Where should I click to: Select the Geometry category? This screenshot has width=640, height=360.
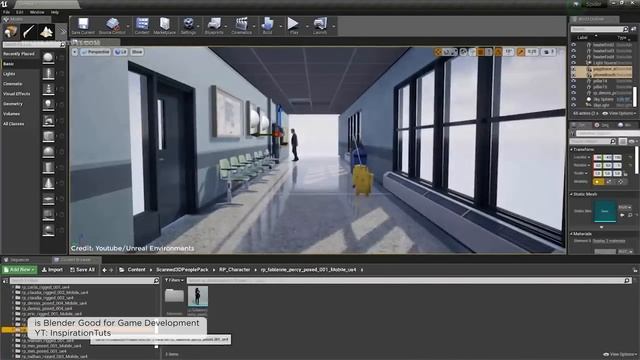(13, 104)
